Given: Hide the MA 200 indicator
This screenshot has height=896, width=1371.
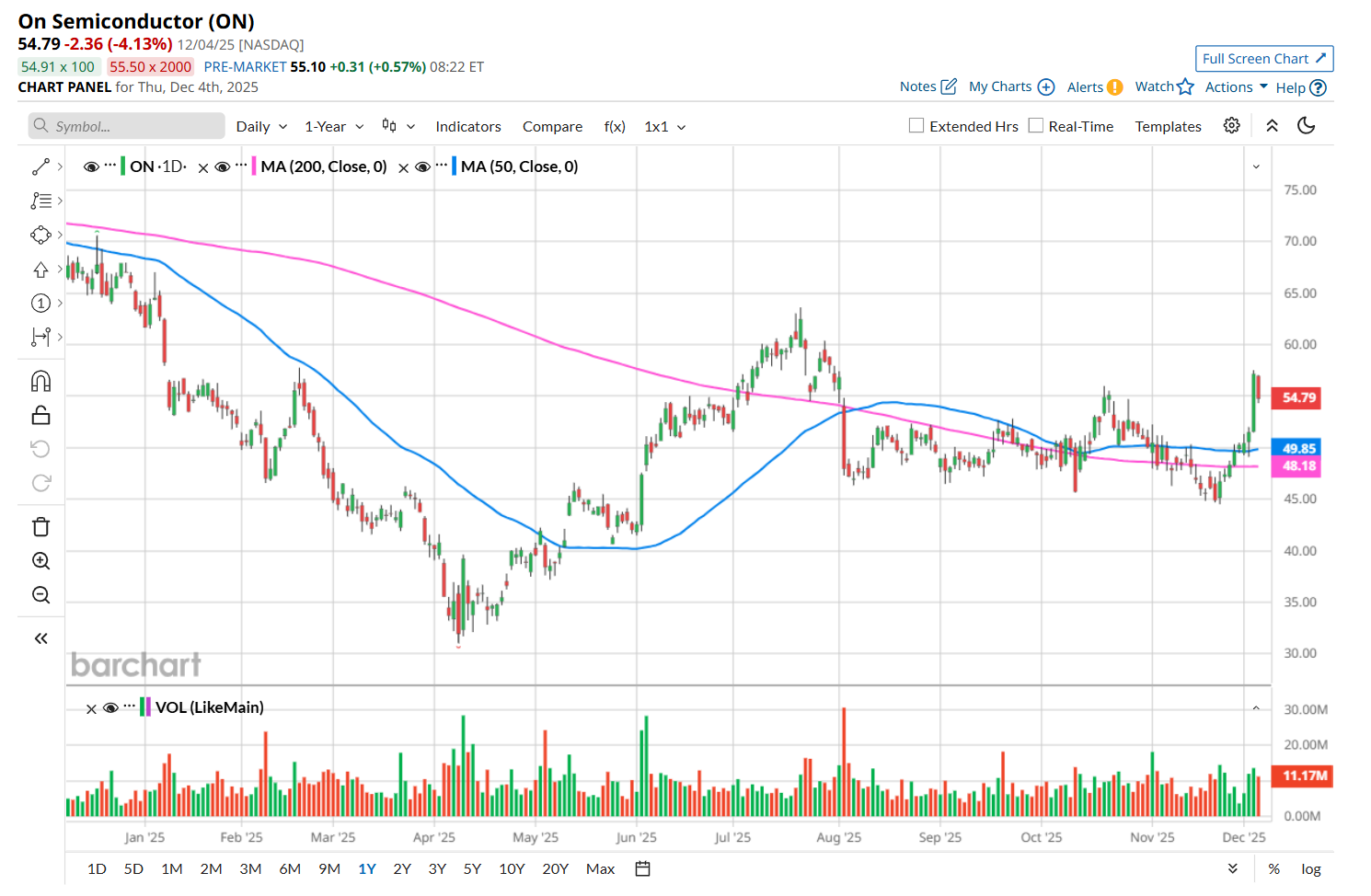Looking at the screenshot, I should (222, 167).
